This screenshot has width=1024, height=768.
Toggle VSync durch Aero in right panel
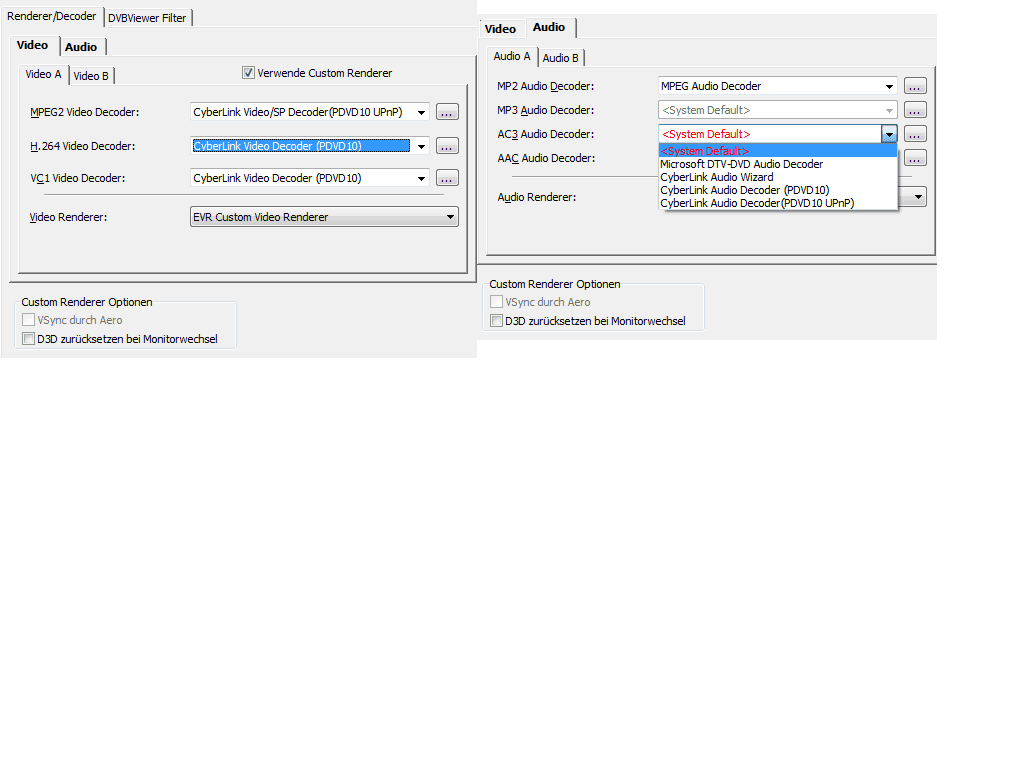pos(496,301)
